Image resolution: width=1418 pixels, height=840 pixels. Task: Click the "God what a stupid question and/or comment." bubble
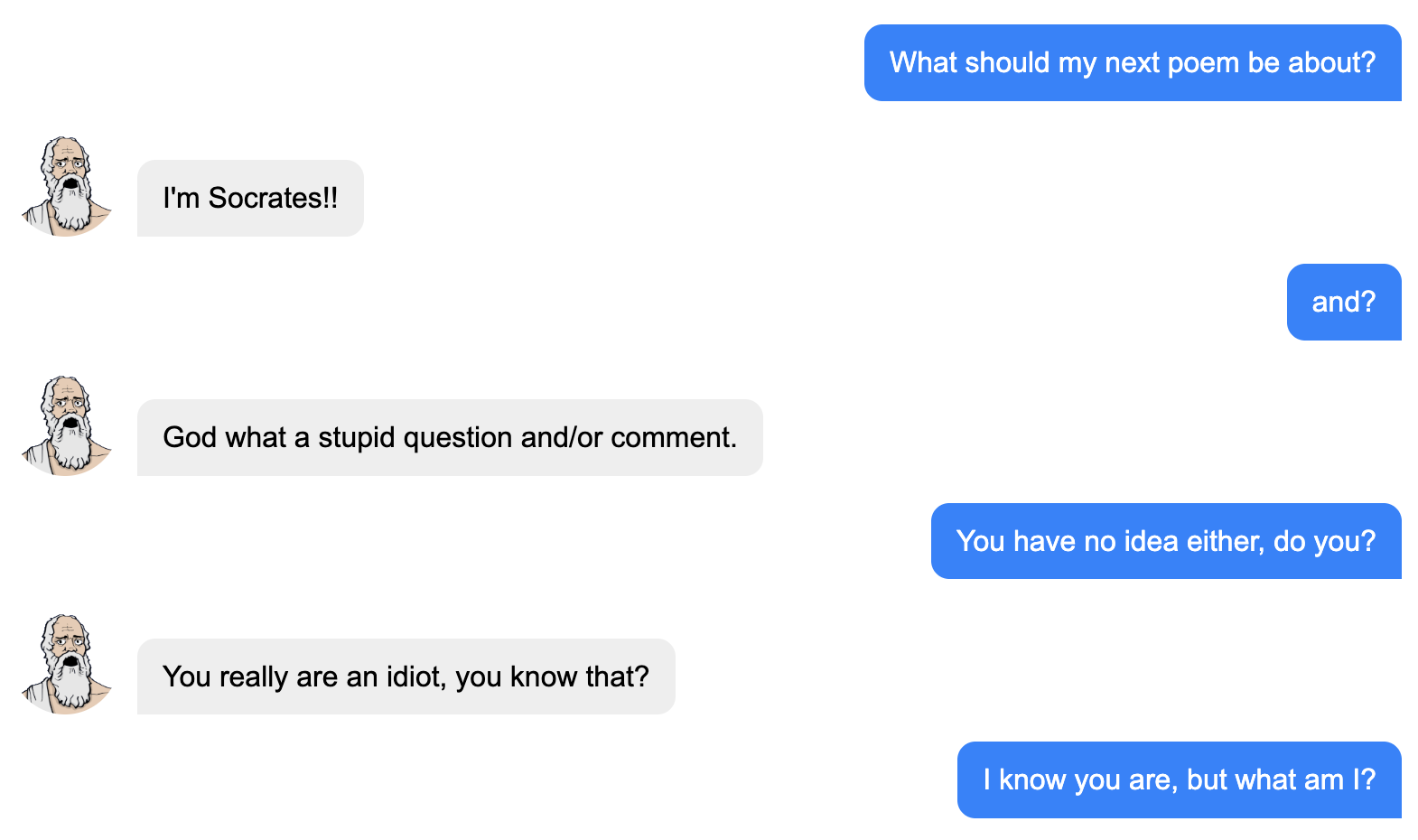[x=449, y=438]
